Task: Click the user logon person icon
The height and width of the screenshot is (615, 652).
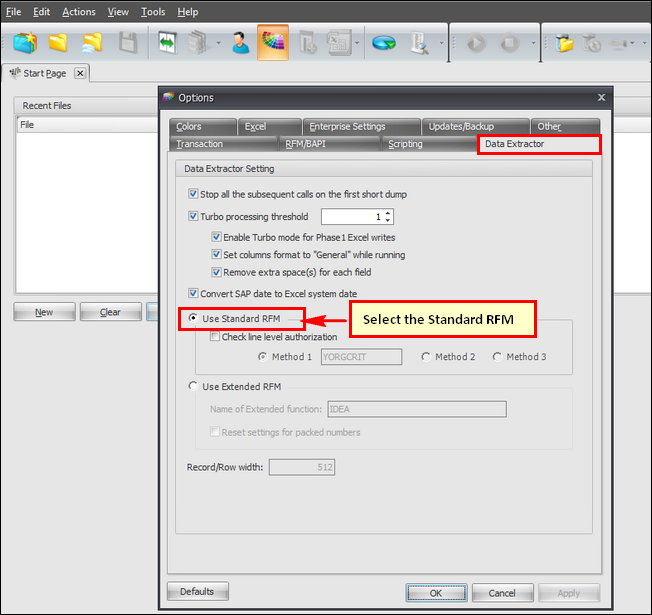Action: (x=240, y=43)
